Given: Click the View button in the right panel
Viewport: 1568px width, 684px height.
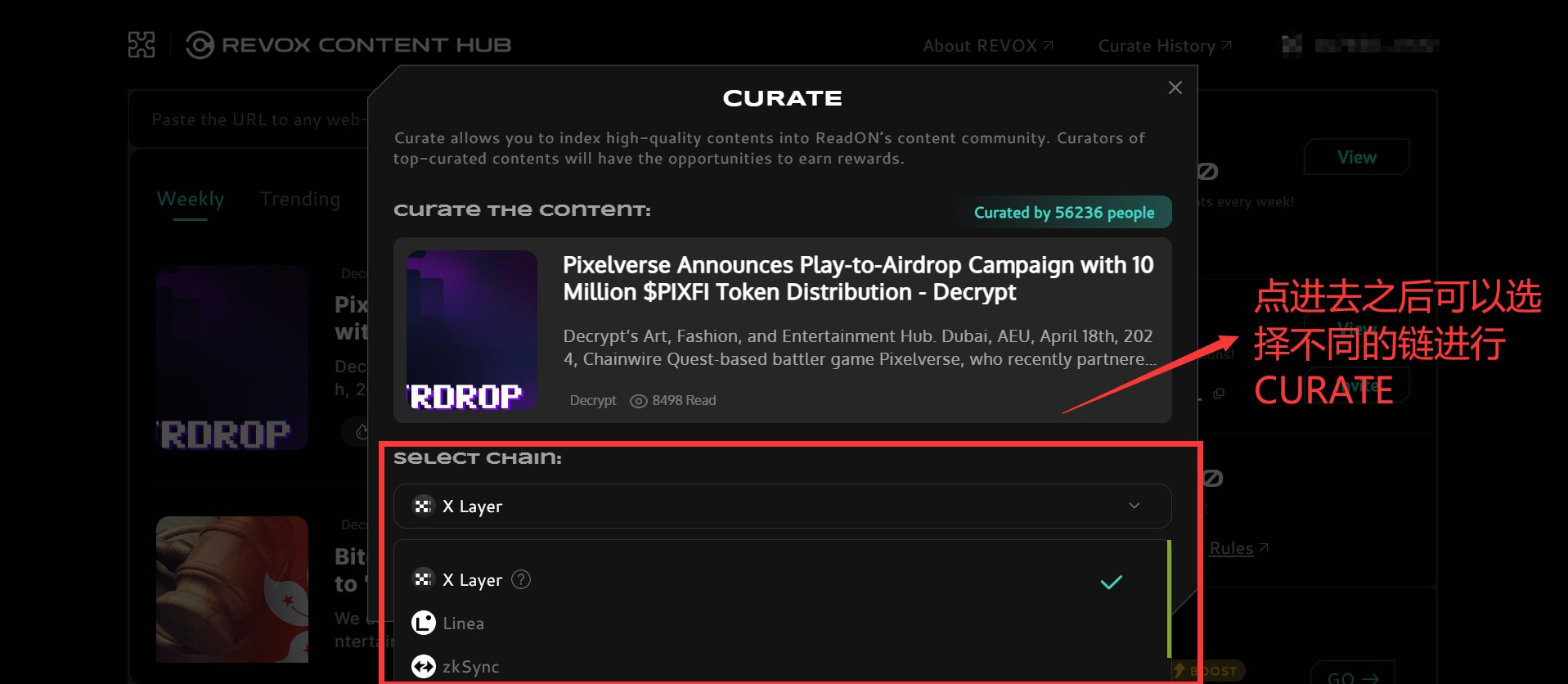Looking at the screenshot, I should 1357,157.
